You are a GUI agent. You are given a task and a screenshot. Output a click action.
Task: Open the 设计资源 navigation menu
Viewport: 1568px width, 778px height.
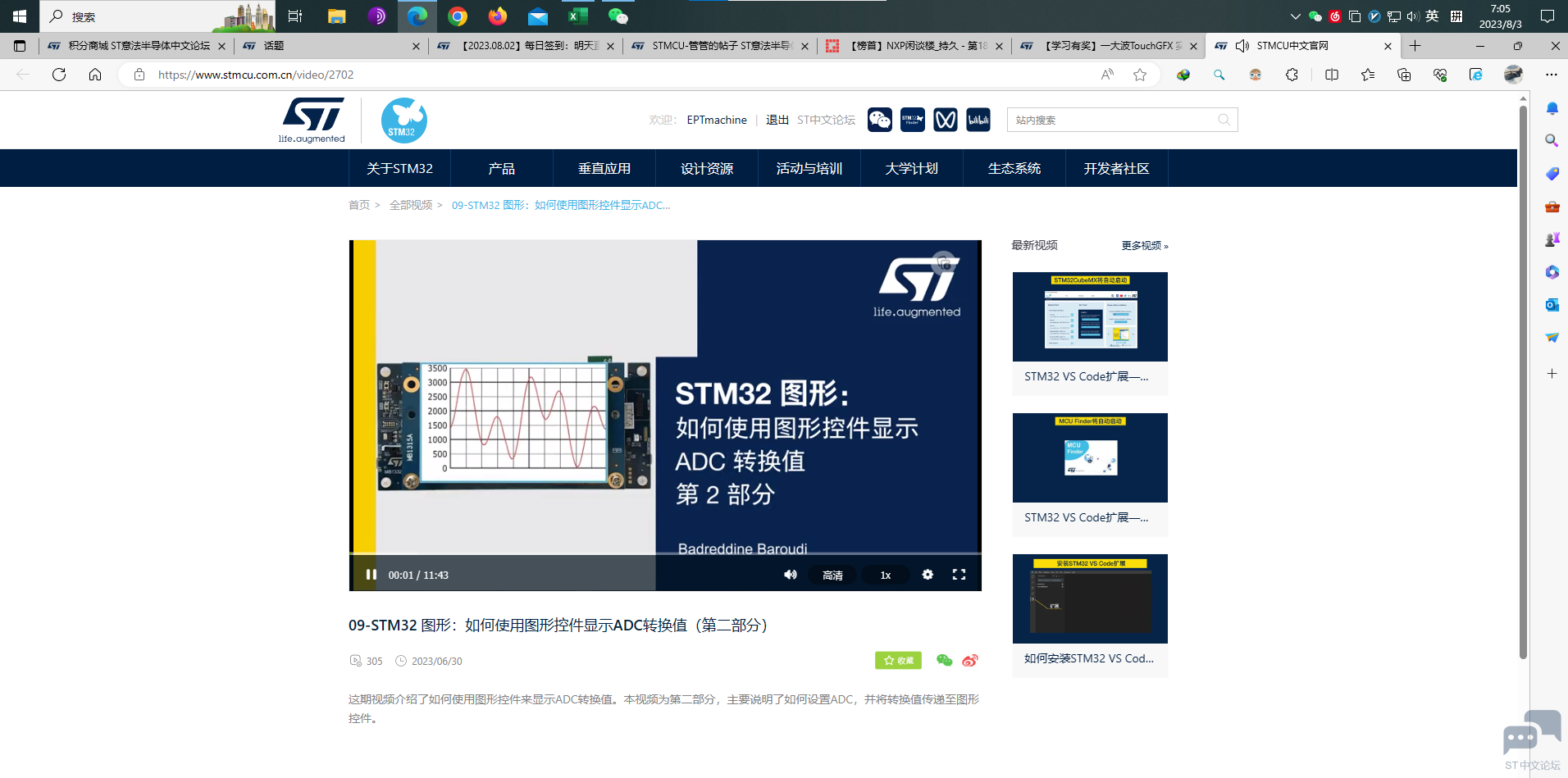707,168
